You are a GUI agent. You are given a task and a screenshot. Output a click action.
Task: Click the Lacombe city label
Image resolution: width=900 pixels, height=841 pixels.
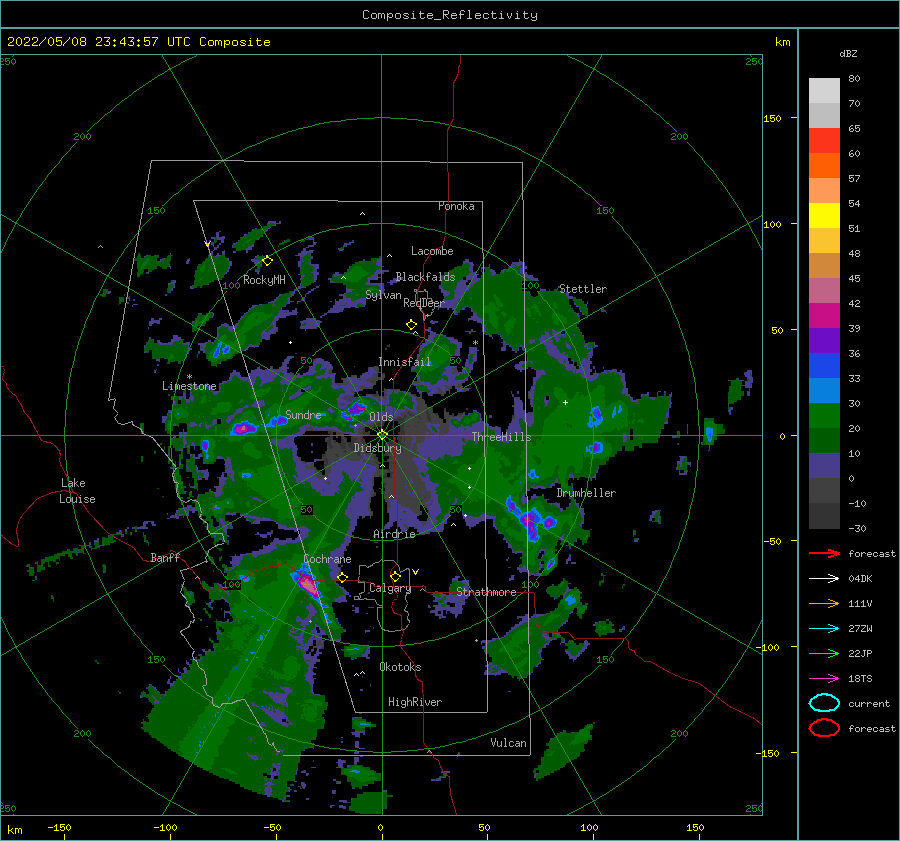click(432, 251)
